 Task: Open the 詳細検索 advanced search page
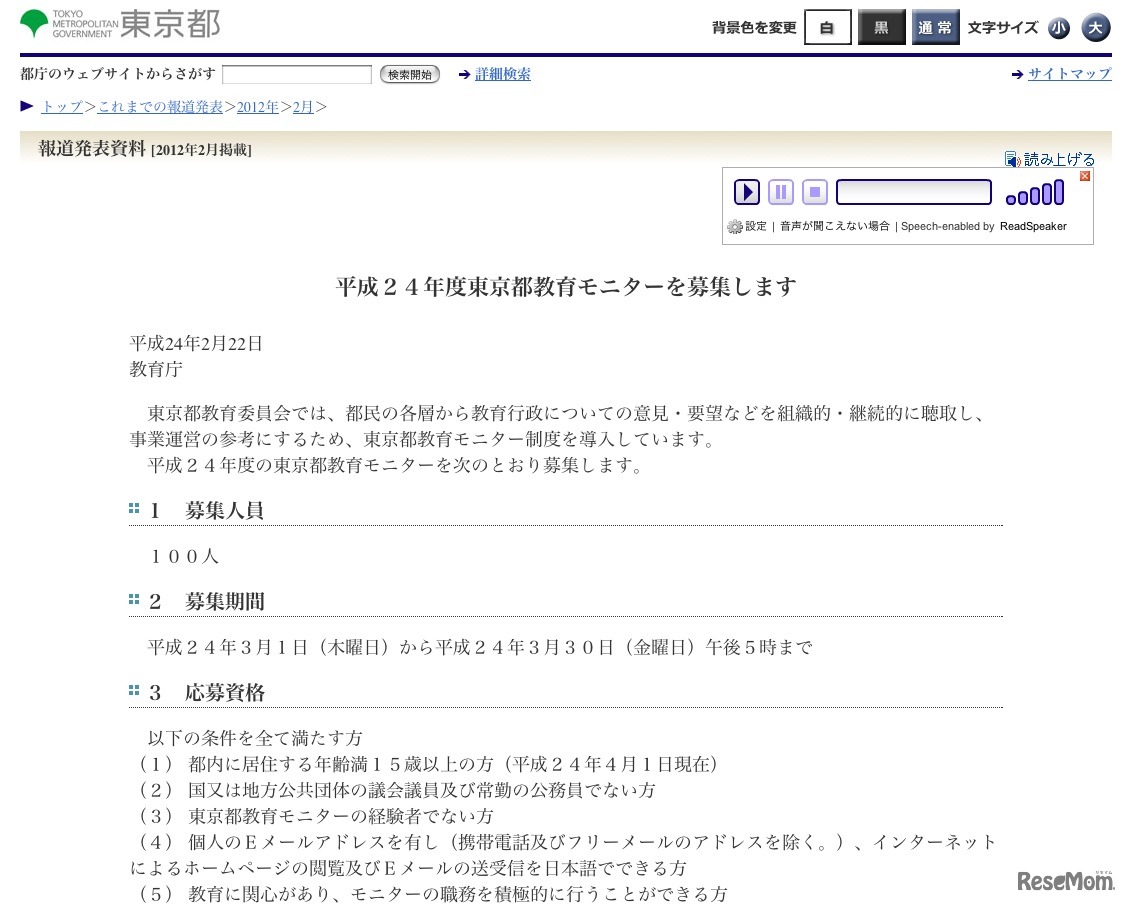pyautogui.click(x=503, y=73)
